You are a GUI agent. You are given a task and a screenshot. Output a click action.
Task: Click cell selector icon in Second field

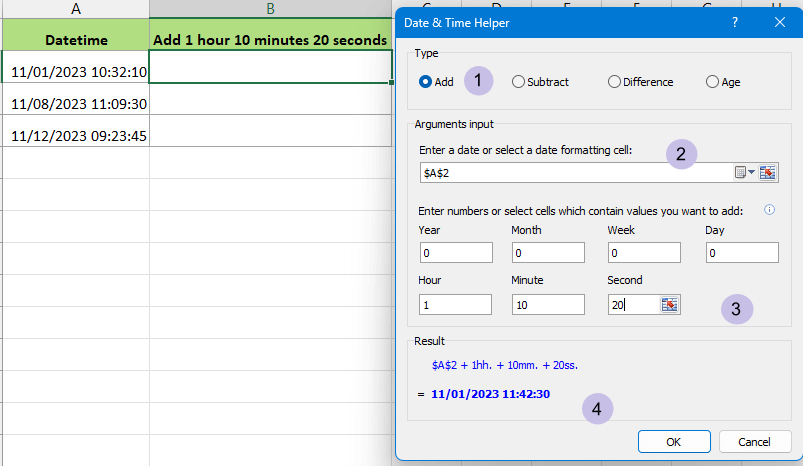(x=670, y=305)
